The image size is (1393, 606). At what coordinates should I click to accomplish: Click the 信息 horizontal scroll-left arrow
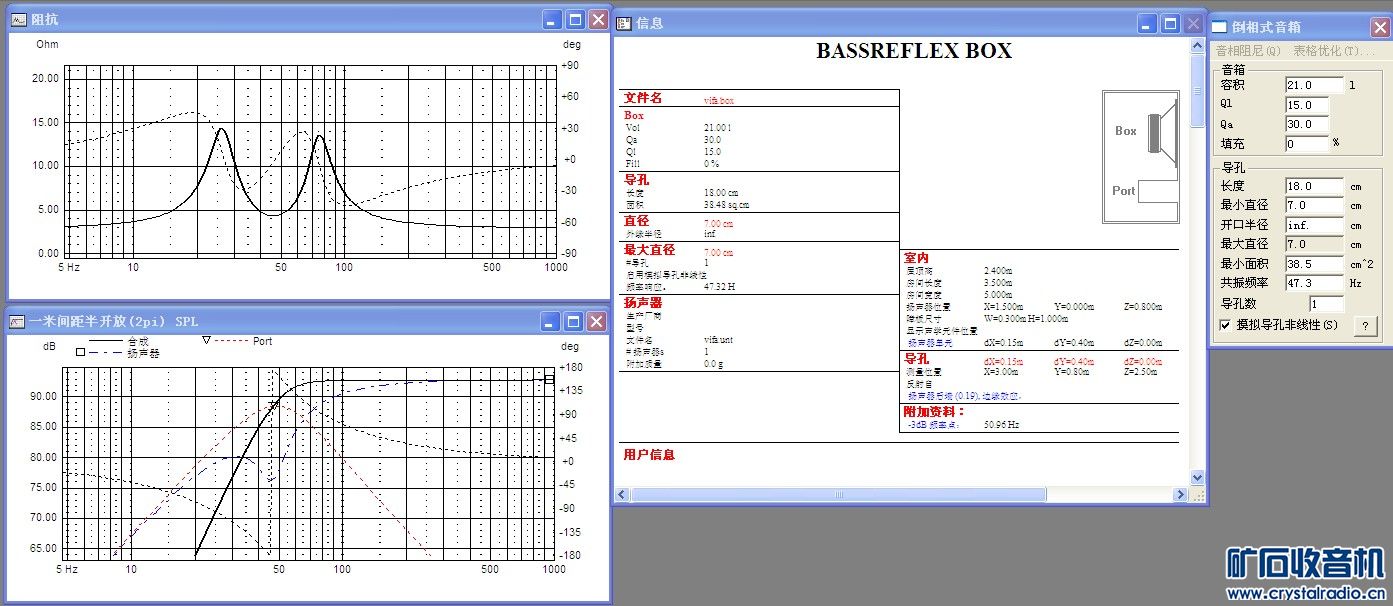coord(623,494)
